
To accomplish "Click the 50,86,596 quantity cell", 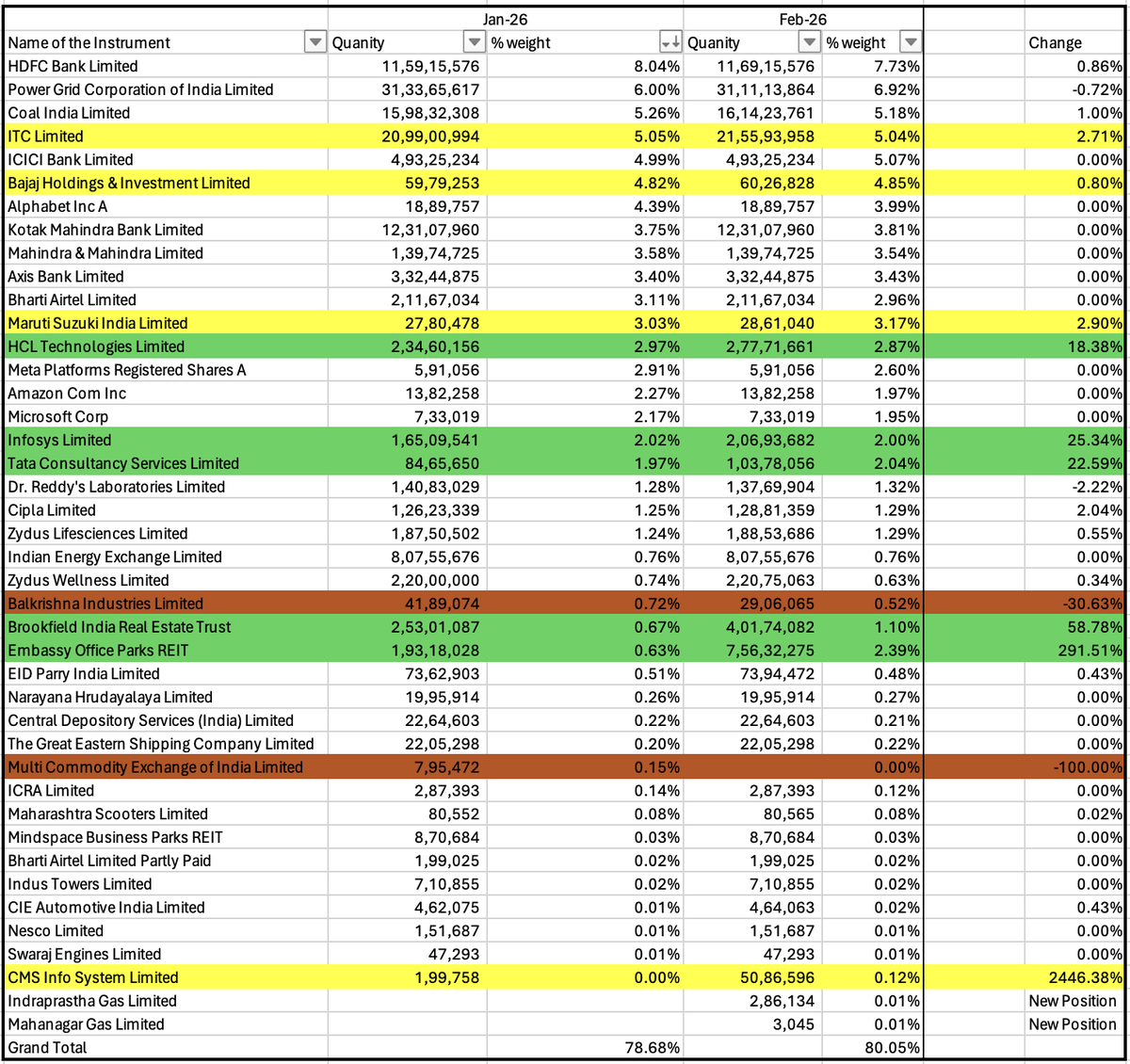I will point(753,977).
